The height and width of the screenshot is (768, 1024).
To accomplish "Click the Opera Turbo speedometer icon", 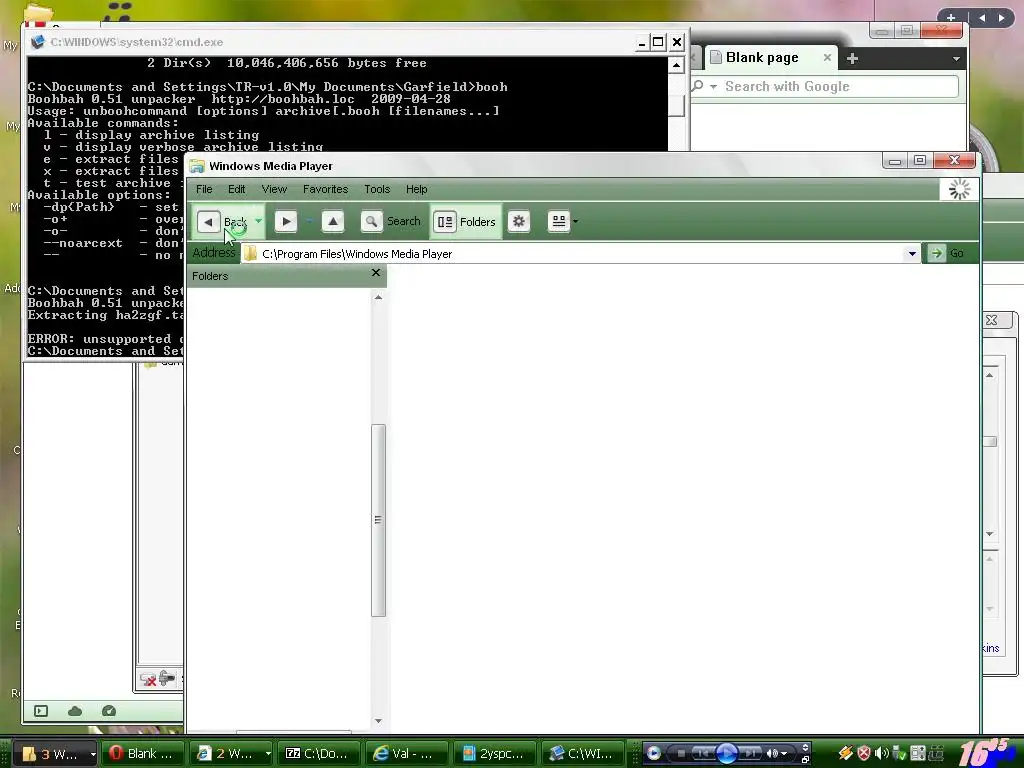I will 109,711.
